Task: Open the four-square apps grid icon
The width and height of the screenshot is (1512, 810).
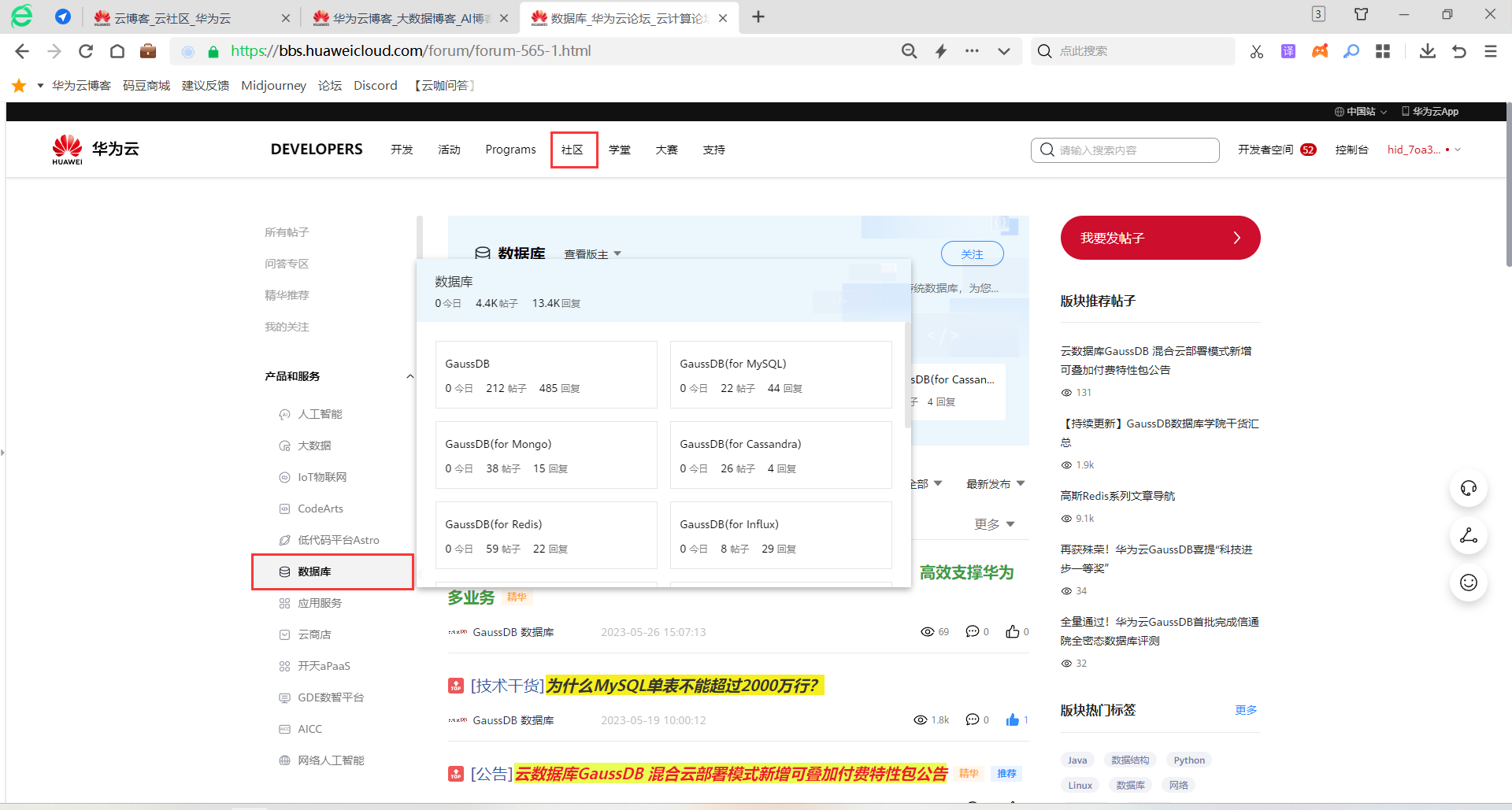Action: coord(1383,51)
